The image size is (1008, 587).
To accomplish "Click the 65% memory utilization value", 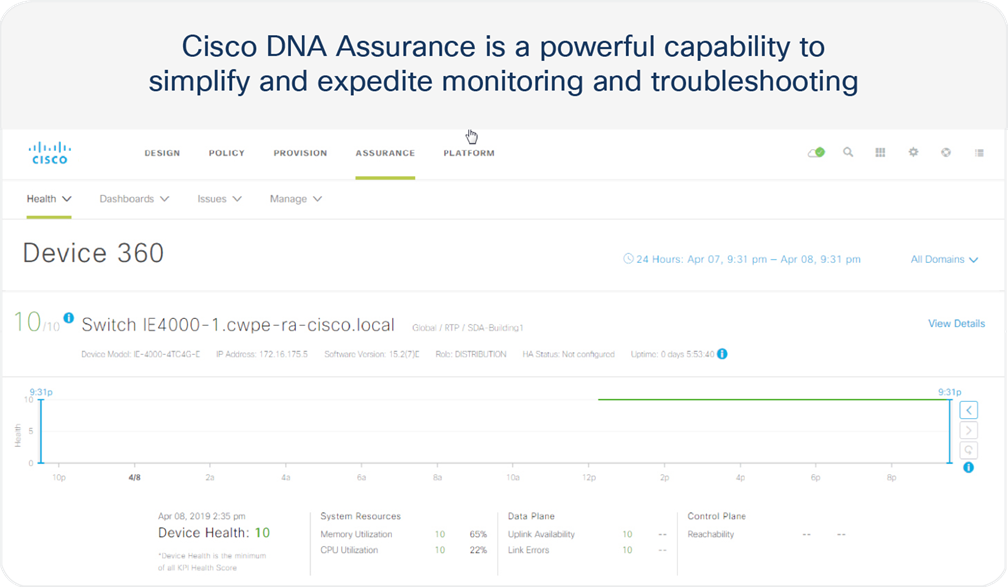I will point(478,534).
